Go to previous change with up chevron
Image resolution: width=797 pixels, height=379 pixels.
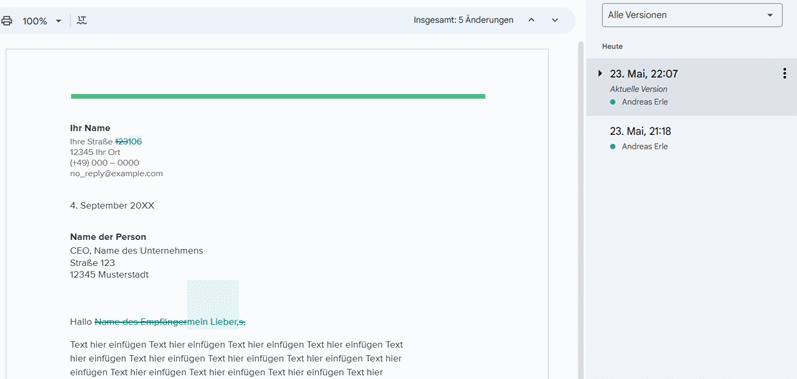click(x=532, y=20)
